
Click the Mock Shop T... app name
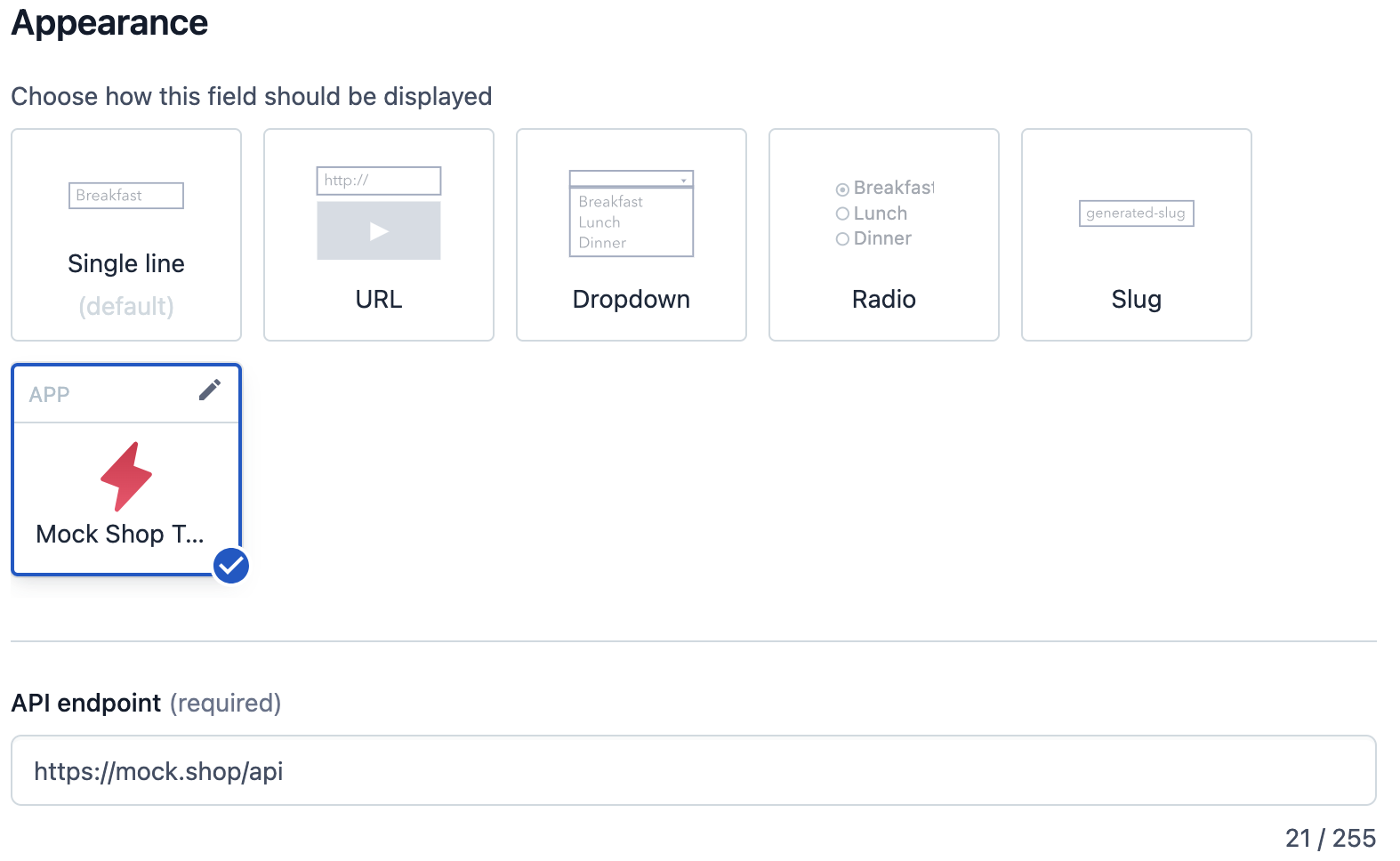[x=120, y=535]
